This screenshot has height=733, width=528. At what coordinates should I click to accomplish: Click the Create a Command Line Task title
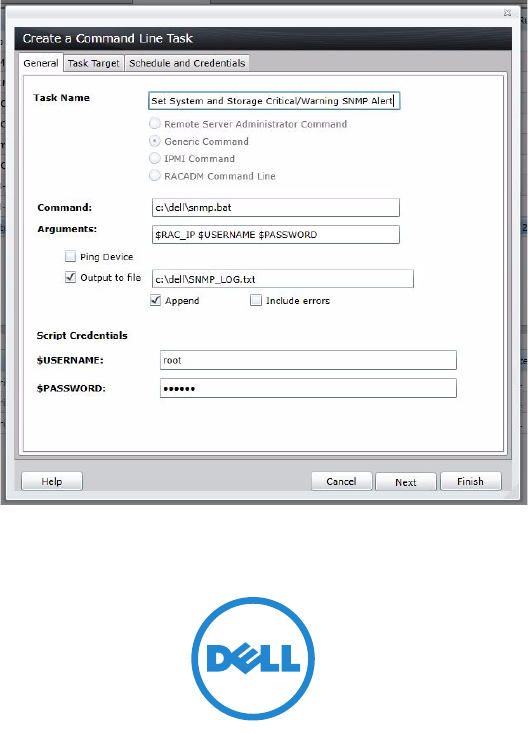(x=108, y=38)
